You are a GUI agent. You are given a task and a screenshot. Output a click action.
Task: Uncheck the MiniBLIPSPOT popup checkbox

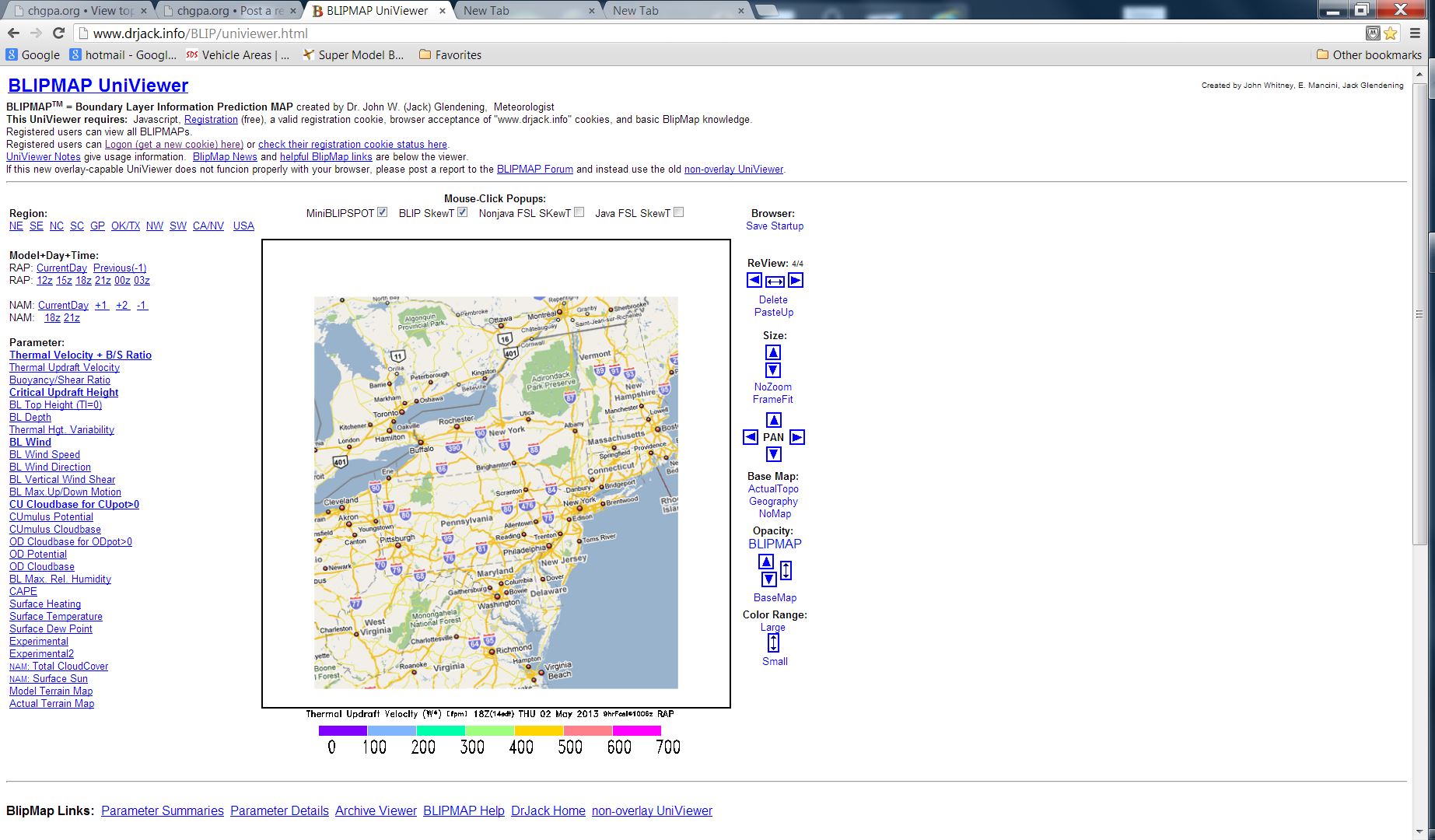coord(382,212)
